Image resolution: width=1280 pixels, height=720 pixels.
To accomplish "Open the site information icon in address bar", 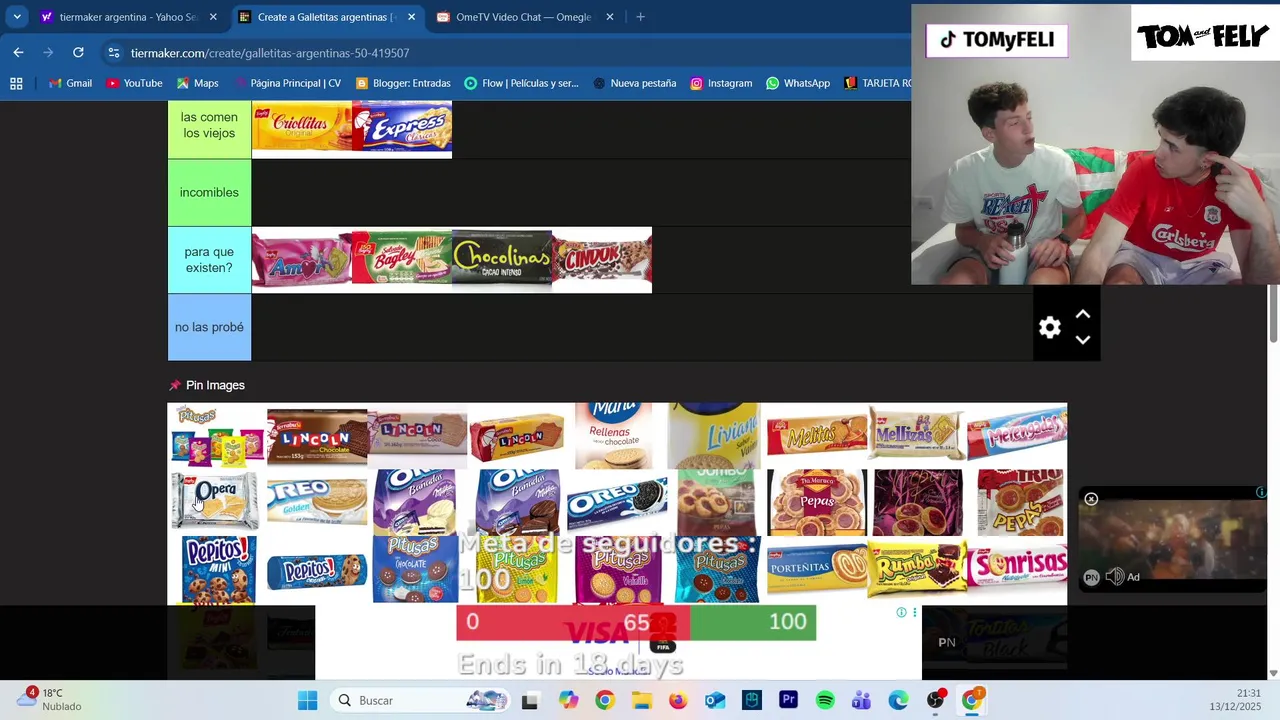I will pos(114,53).
